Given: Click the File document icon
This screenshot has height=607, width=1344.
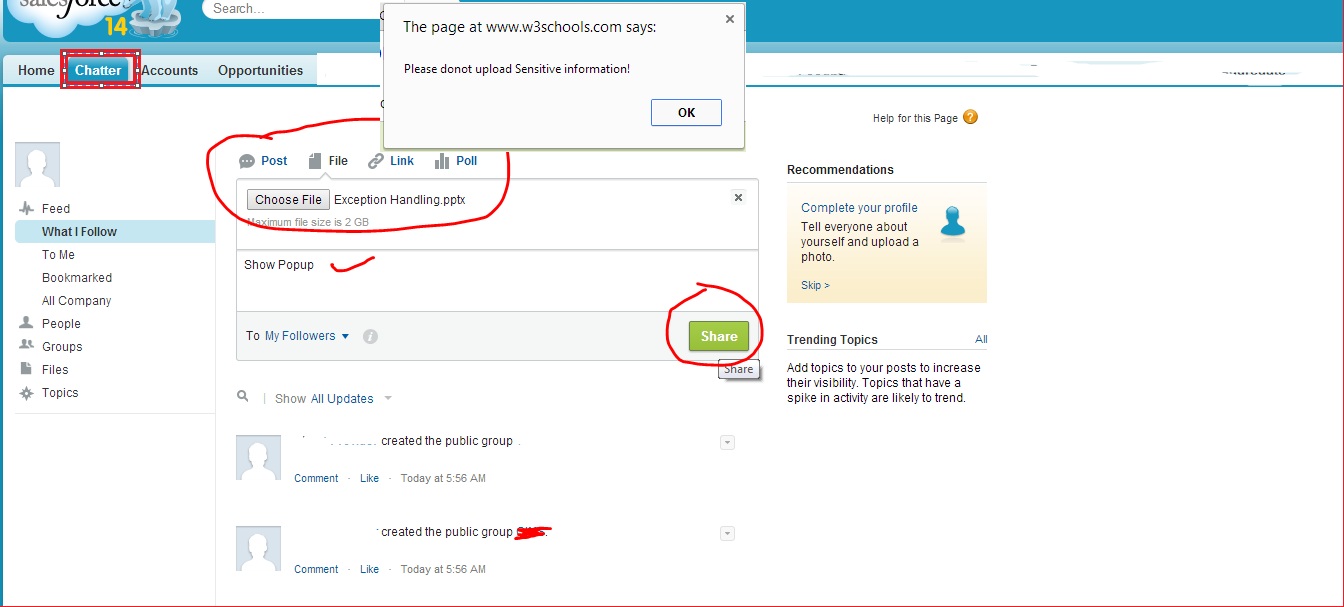Looking at the screenshot, I should click(x=315, y=161).
